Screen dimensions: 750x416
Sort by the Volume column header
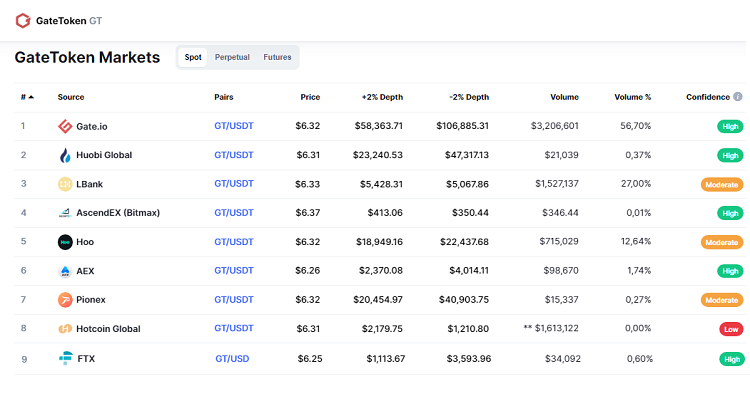pyautogui.click(x=564, y=97)
